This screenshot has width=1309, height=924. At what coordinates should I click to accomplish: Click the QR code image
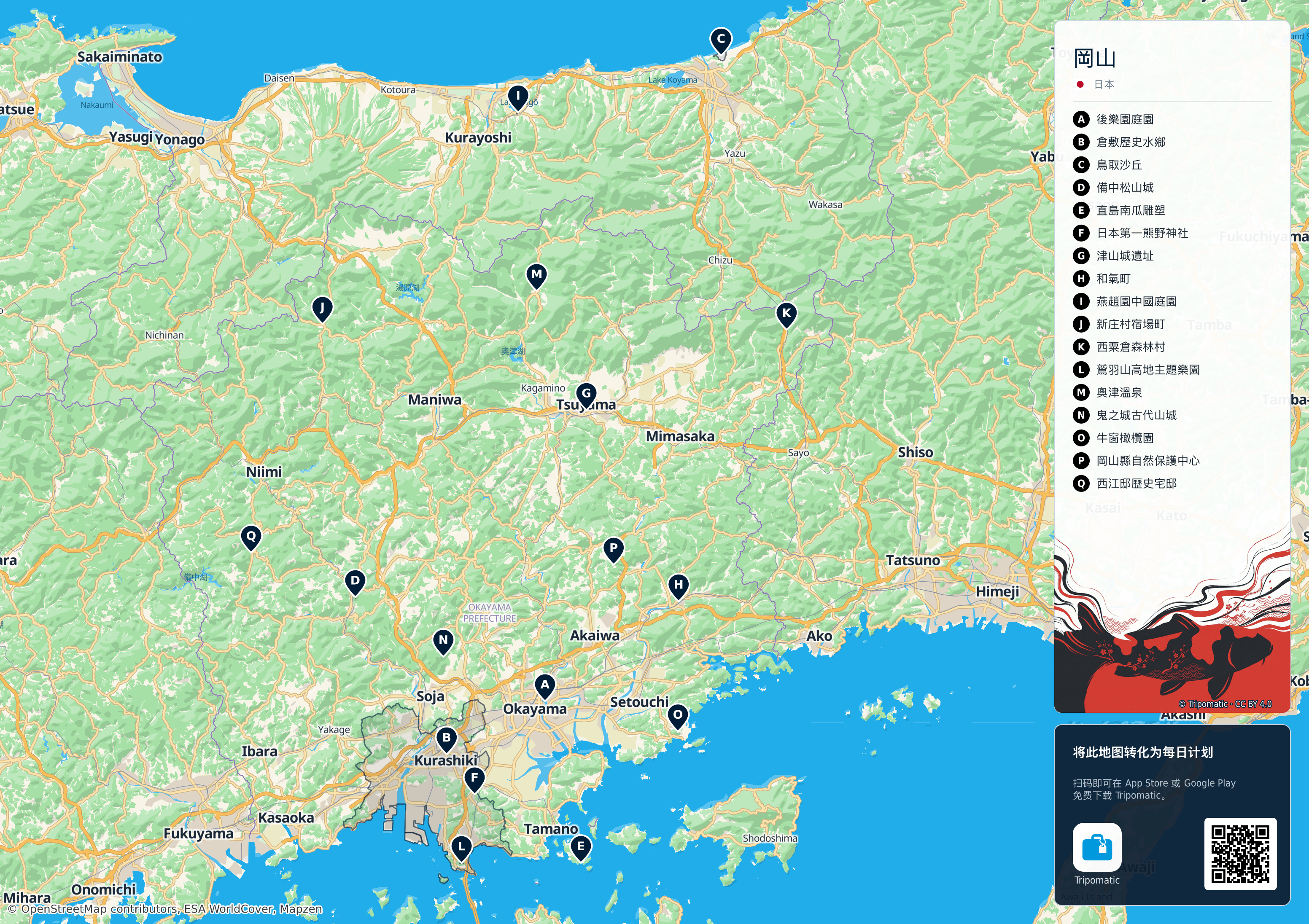click(x=1240, y=853)
